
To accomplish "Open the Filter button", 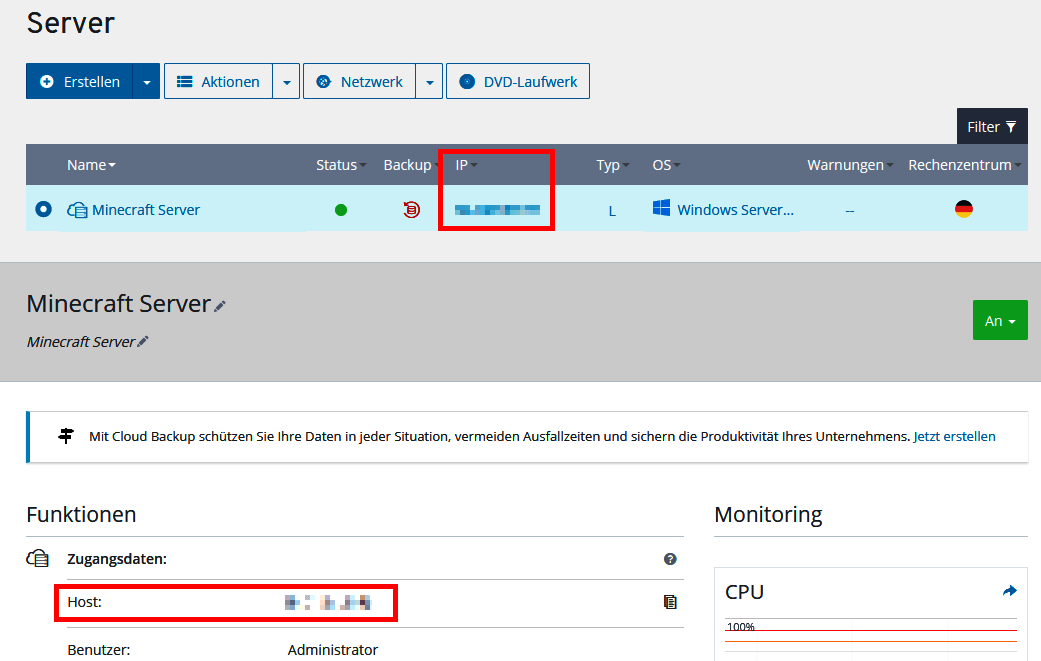I will coord(991,127).
